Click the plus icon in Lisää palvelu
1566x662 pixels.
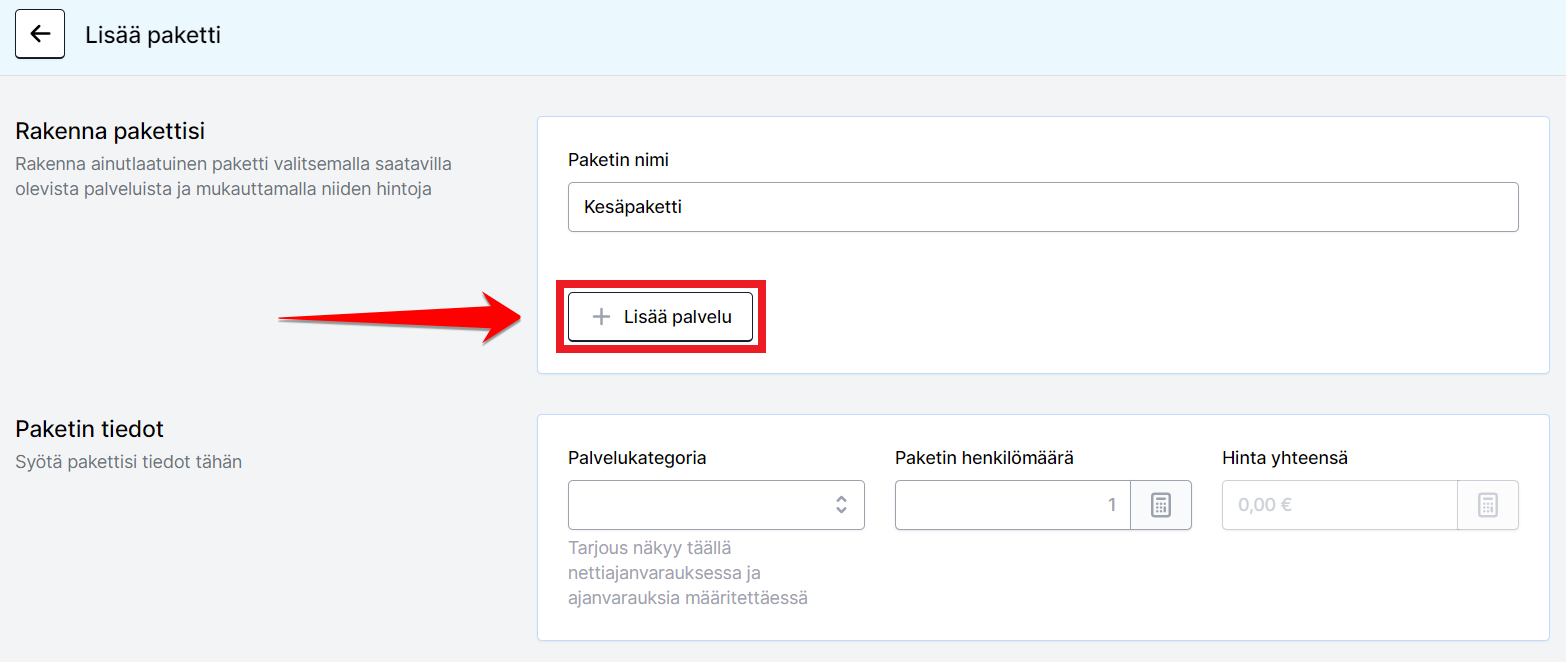click(x=601, y=317)
